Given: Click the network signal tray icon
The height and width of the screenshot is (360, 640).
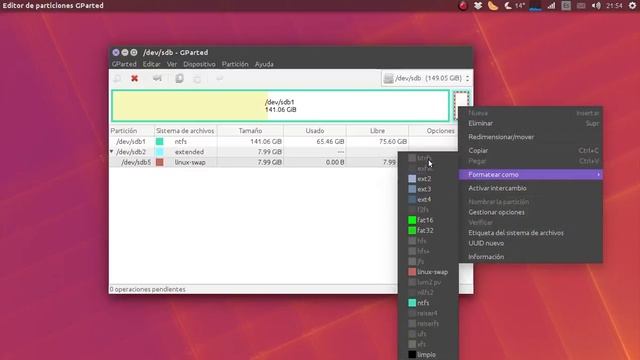Looking at the screenshot, I should point(551,5).
